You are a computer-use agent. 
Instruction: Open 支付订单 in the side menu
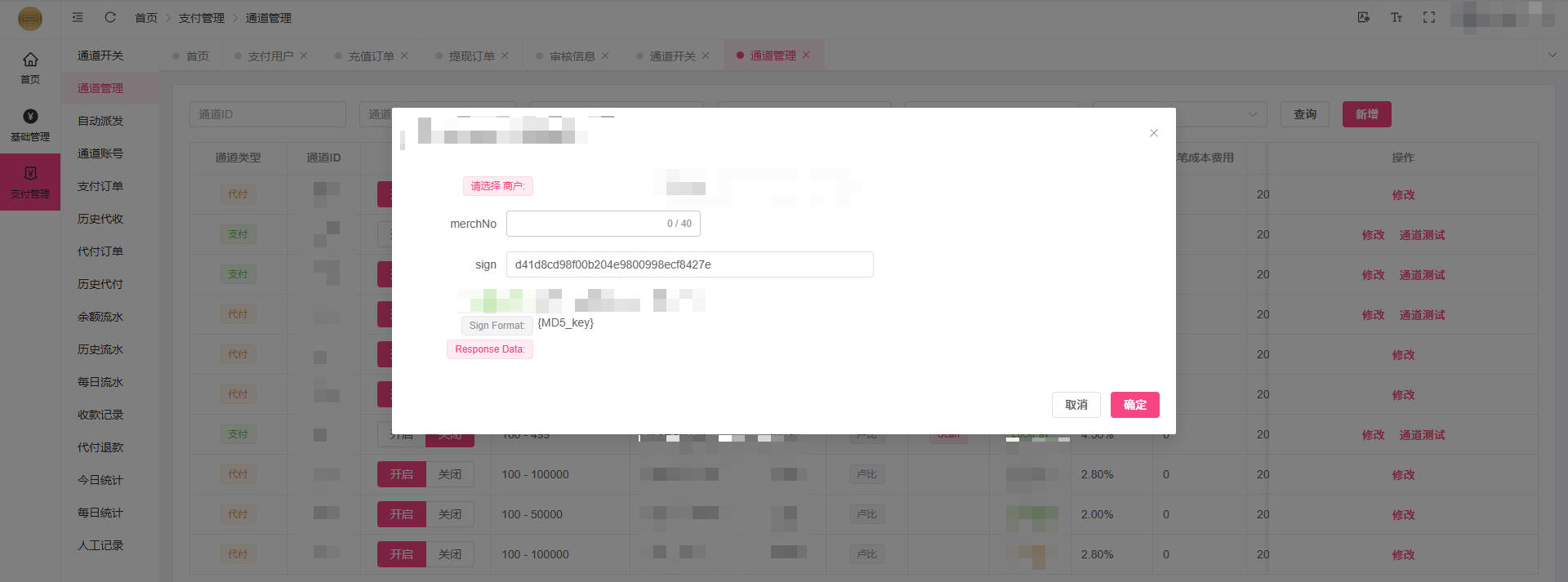click(100, 186)
